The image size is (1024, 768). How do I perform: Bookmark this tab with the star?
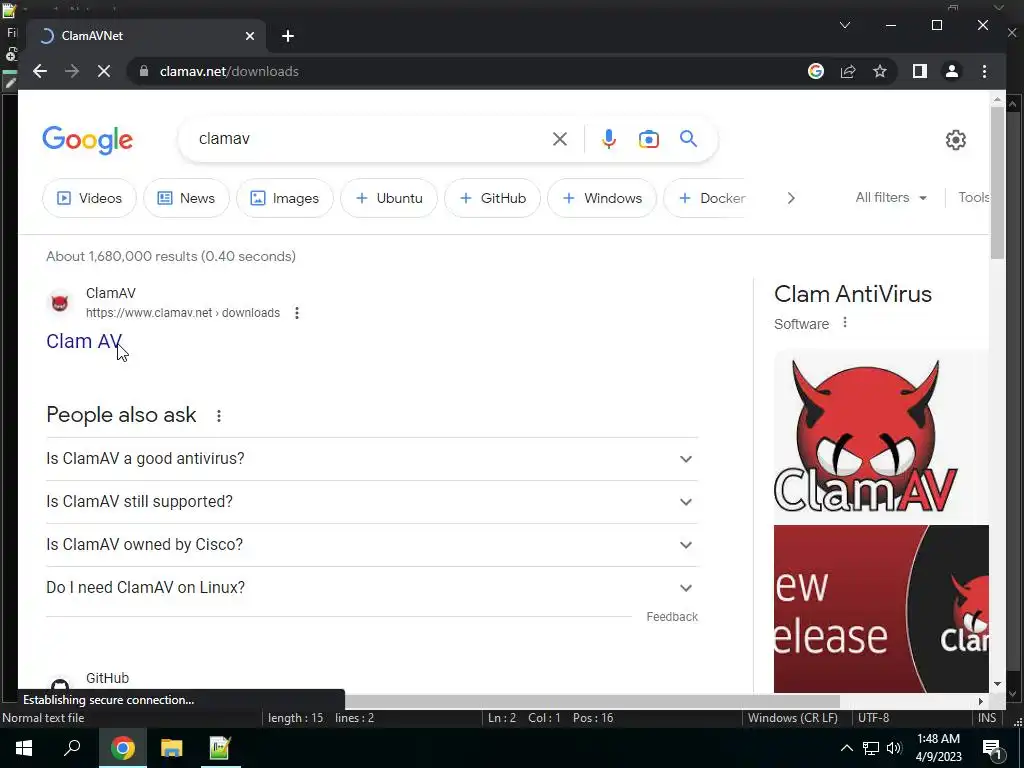pos(880,71)
